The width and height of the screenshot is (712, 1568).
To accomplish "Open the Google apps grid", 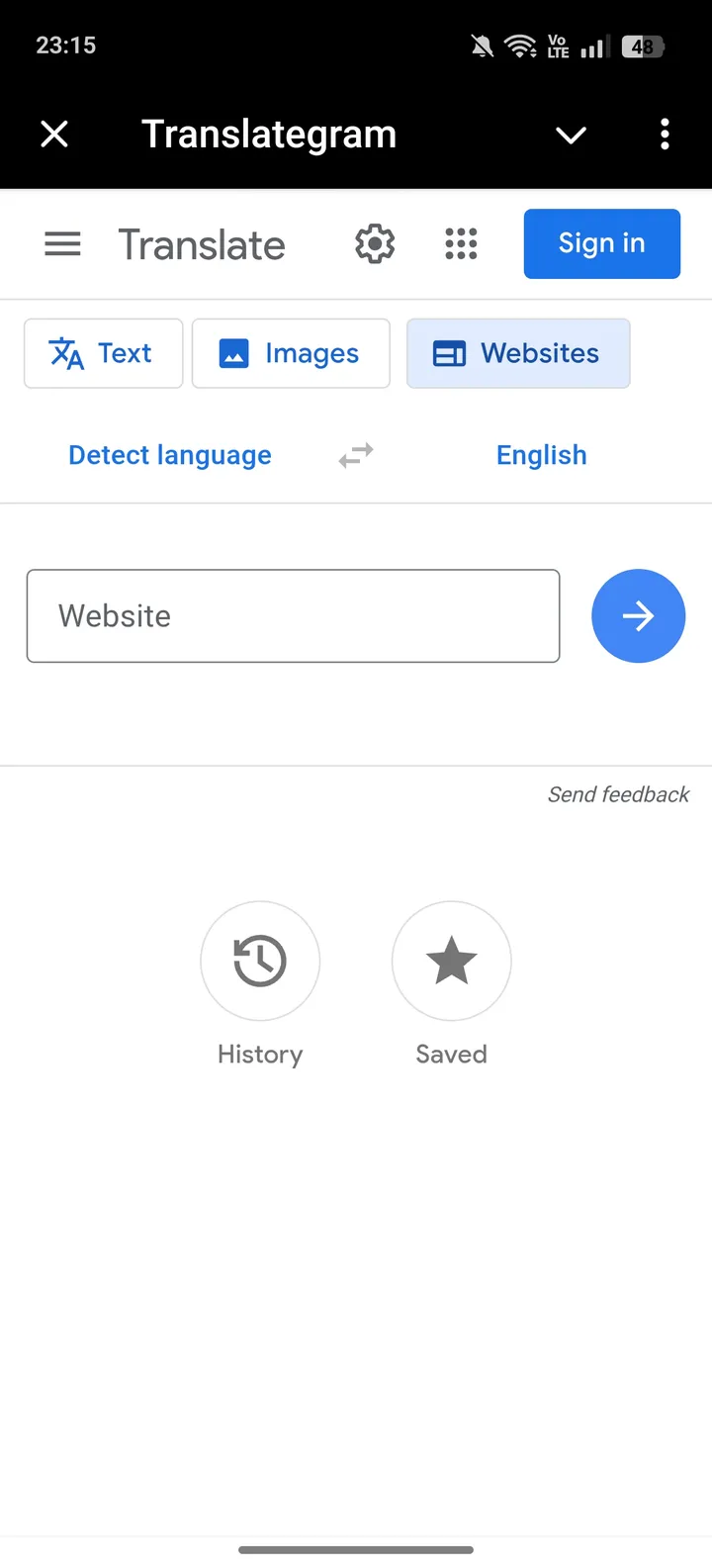I will tap(461, 243).
